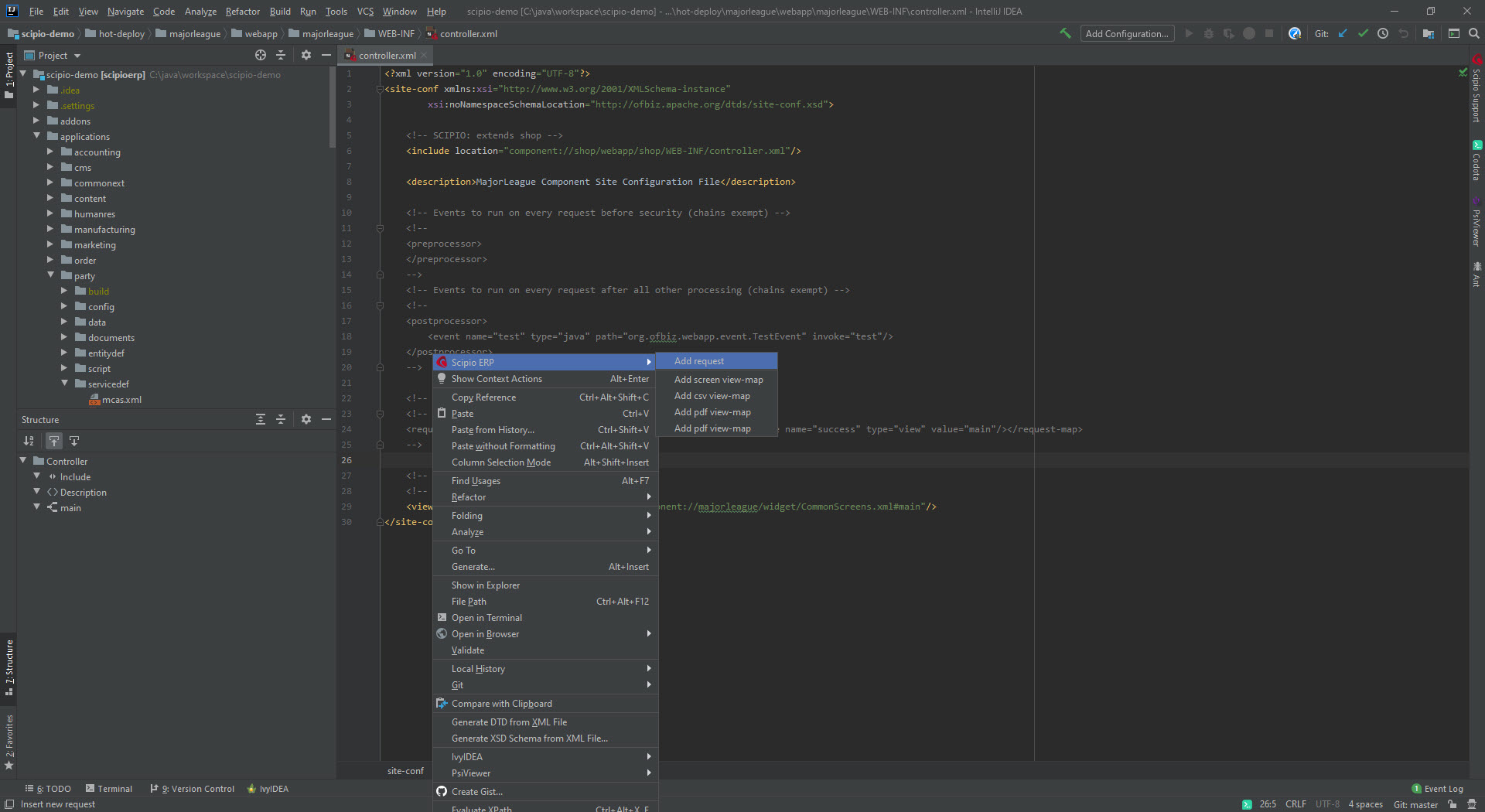The height and width of the screenshot is (812, 1485).
Task: Click Add Configuration button
Action: 1126,33
